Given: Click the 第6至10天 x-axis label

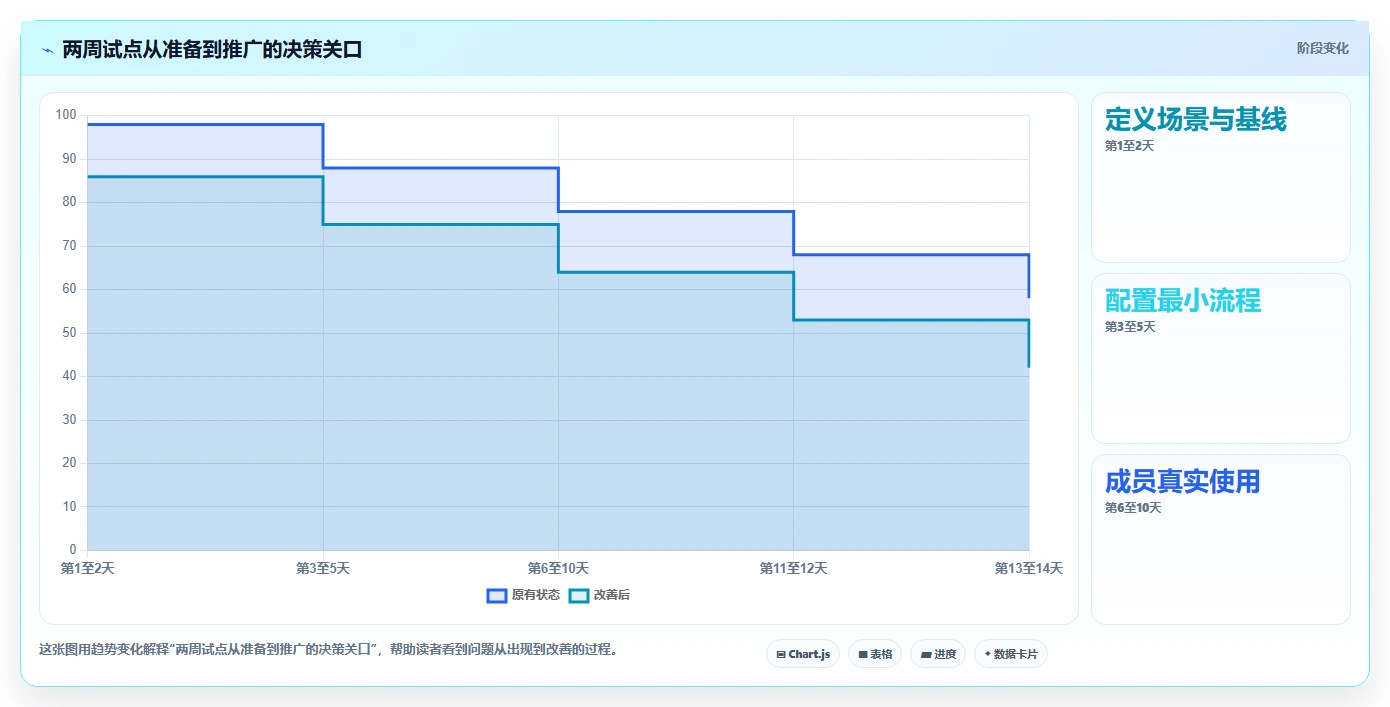Looking at the screenshot, I should pos(558,568).
